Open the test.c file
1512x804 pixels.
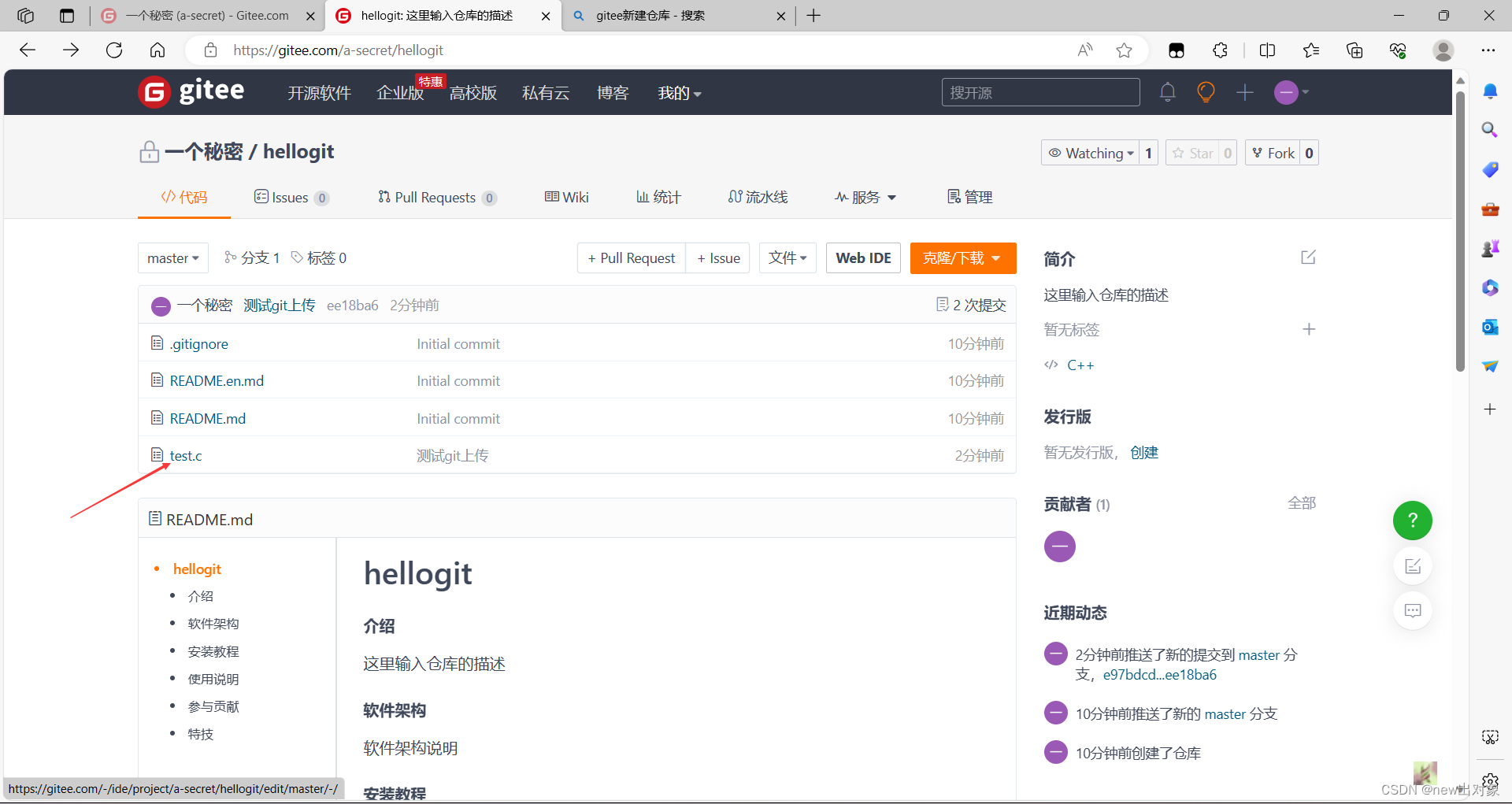tap(186, 455)
